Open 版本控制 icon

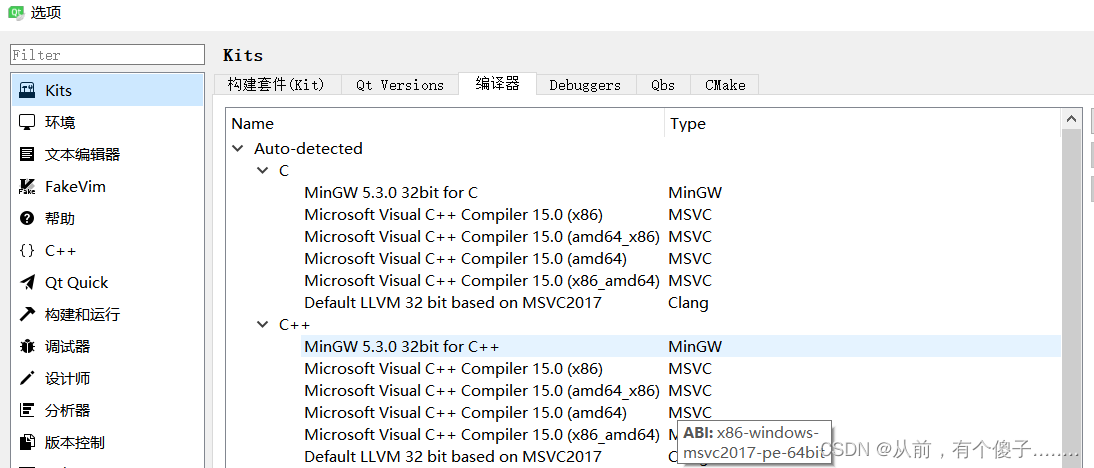pyautogui.click(x=27, y=442)
